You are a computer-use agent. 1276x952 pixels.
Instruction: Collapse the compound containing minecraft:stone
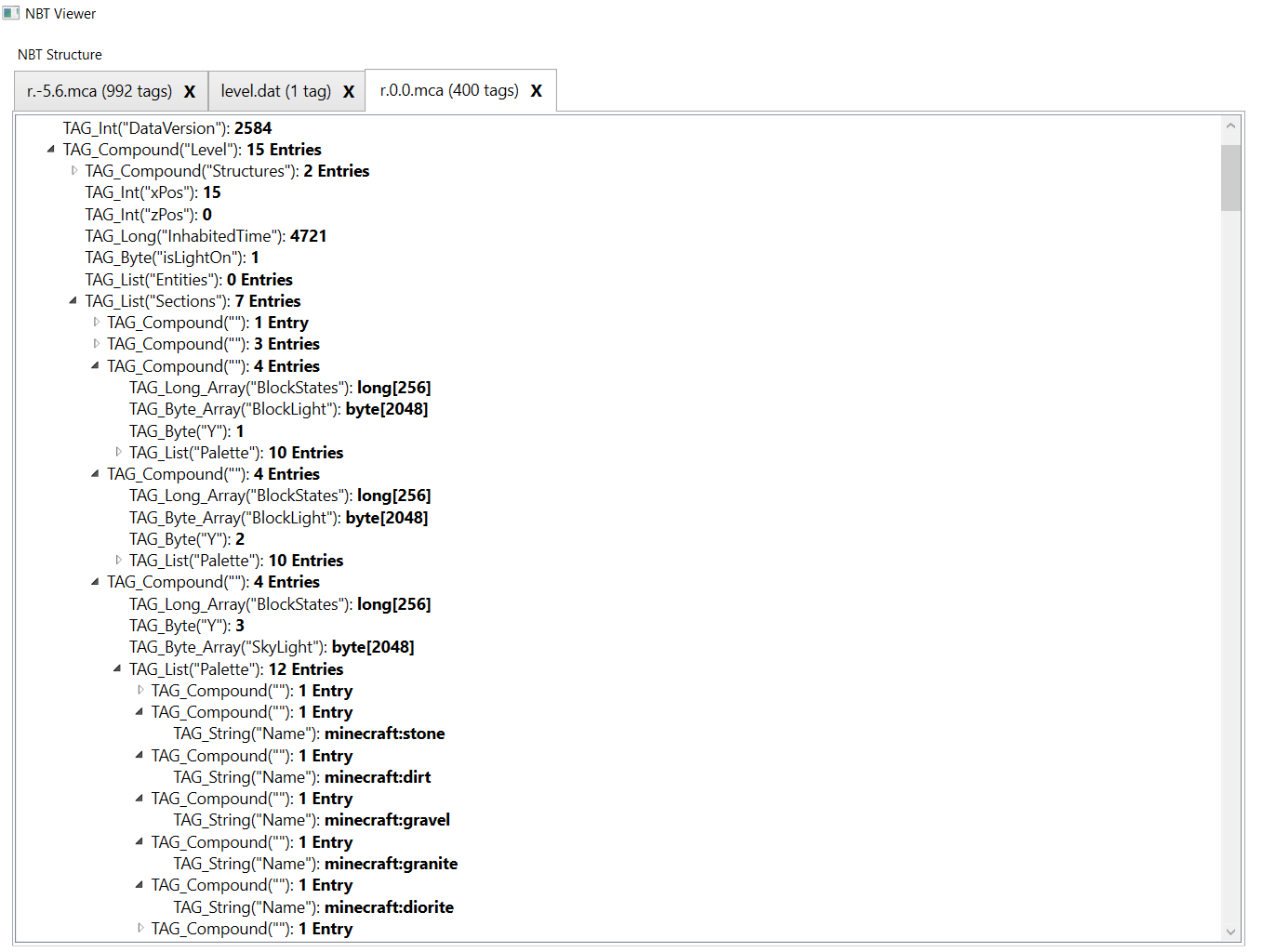click(x=140, y=712)
